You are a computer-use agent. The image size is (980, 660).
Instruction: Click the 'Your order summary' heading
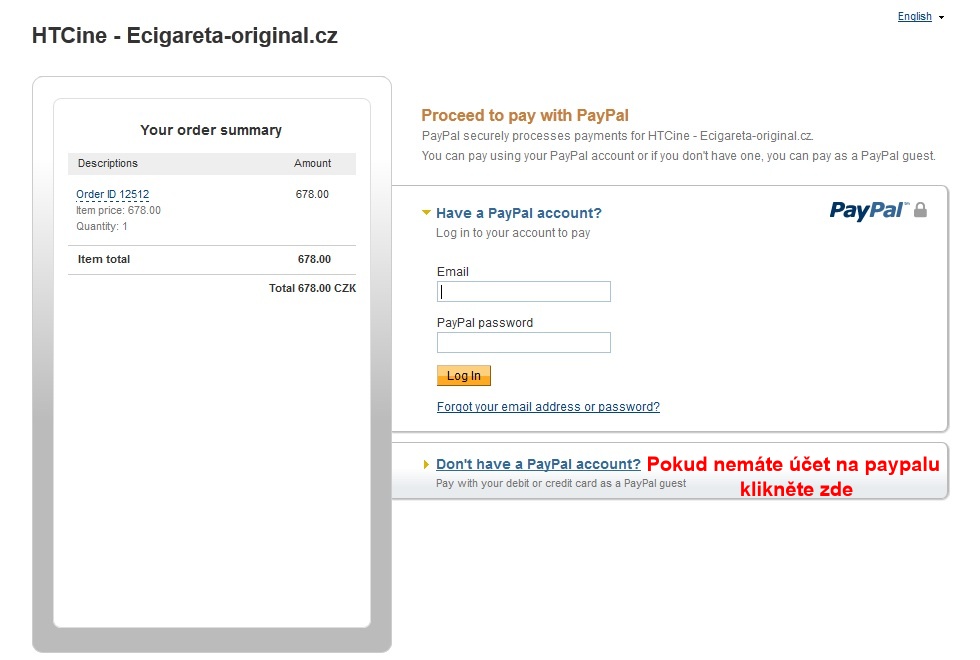pos(211,130)
